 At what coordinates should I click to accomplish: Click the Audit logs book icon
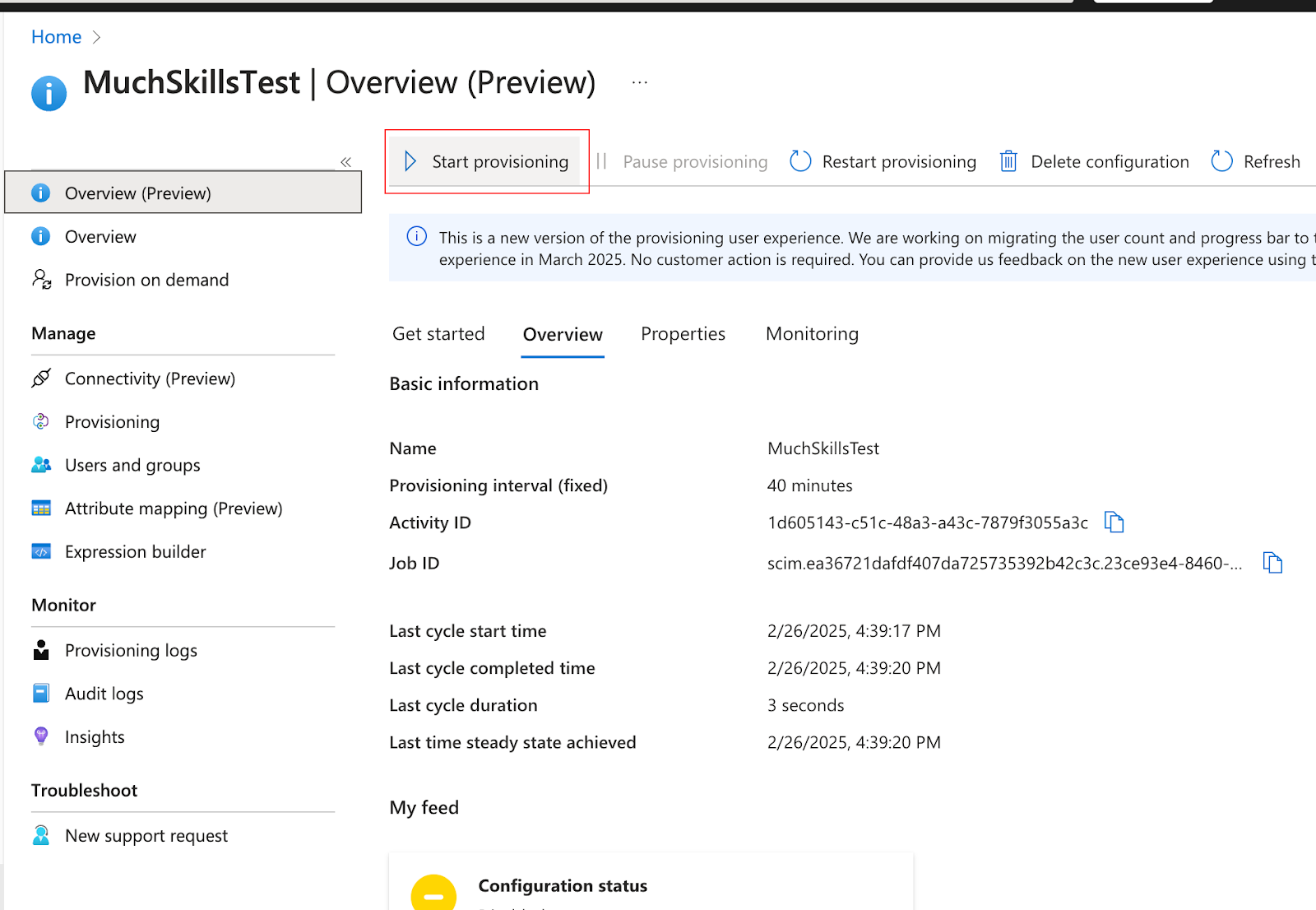41,694
